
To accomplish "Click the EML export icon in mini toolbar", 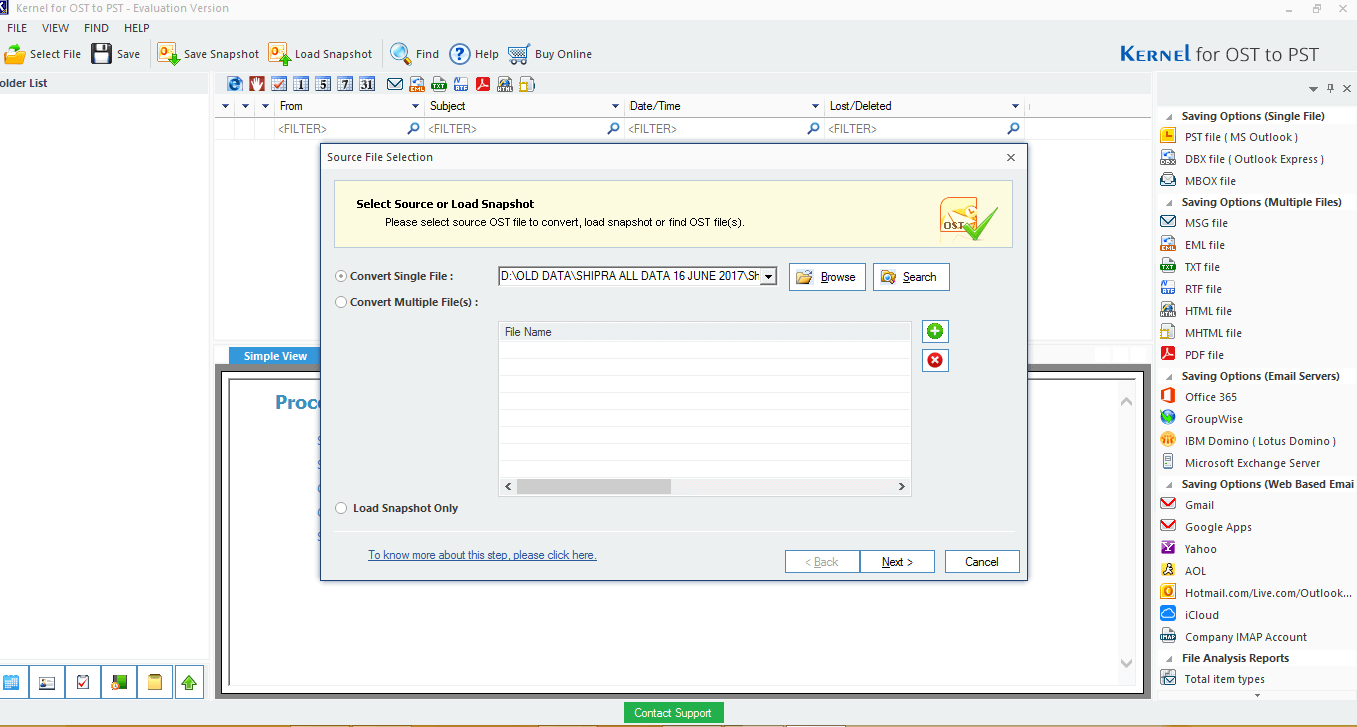I will [417, 84].
